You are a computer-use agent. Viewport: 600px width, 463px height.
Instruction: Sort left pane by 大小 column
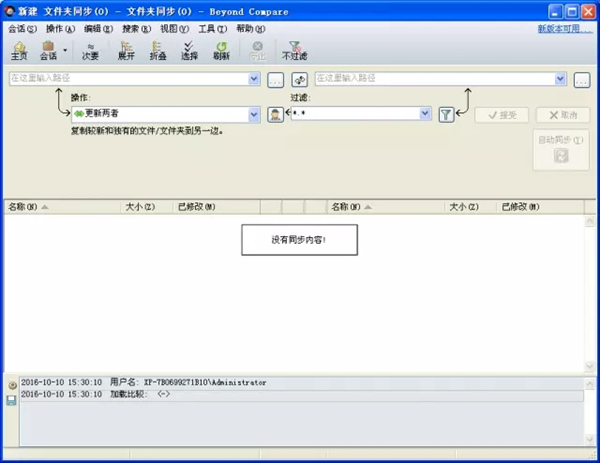tap(147, 207)
